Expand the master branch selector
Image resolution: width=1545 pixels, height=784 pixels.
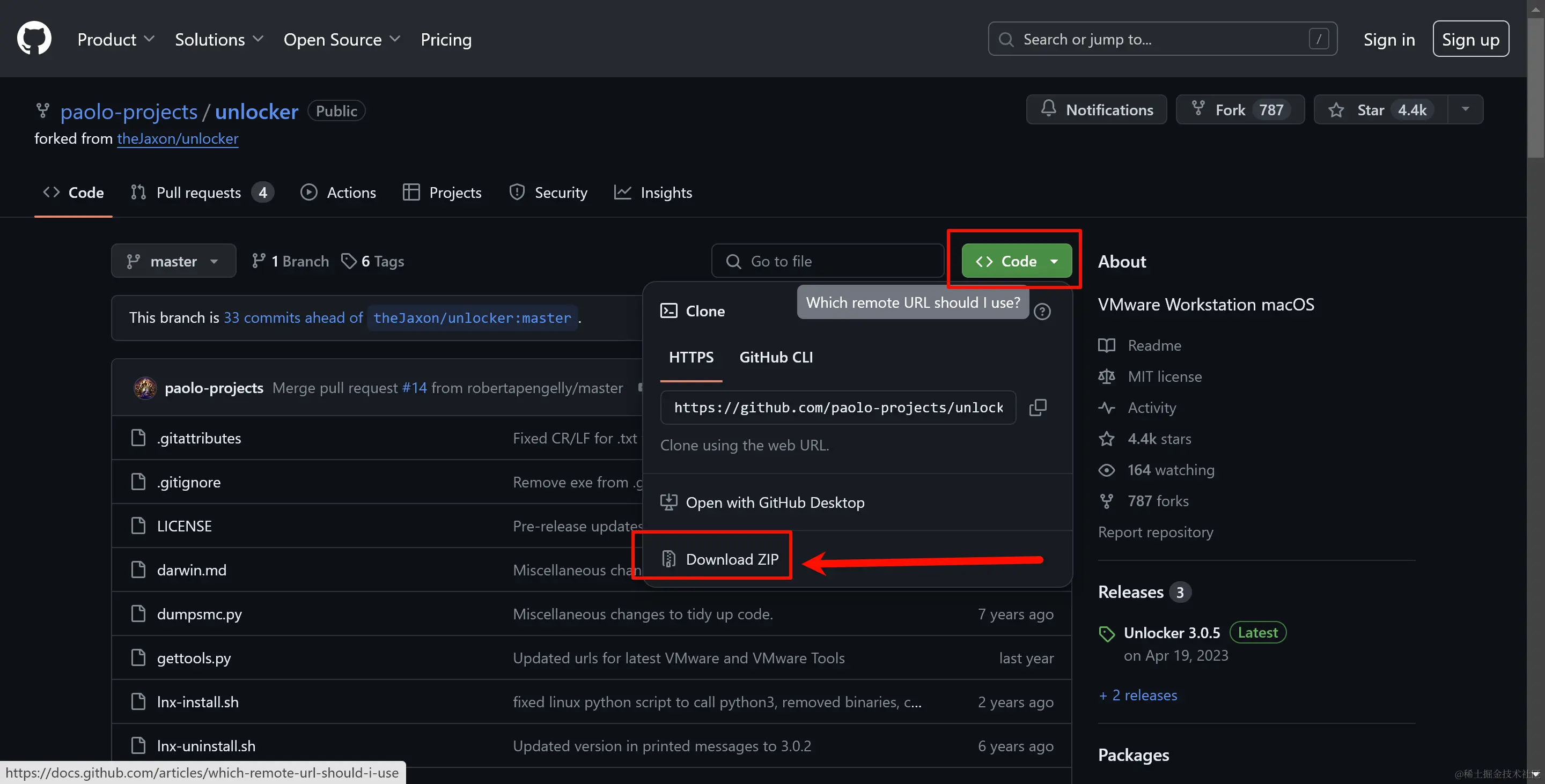[x=173, y=261]
